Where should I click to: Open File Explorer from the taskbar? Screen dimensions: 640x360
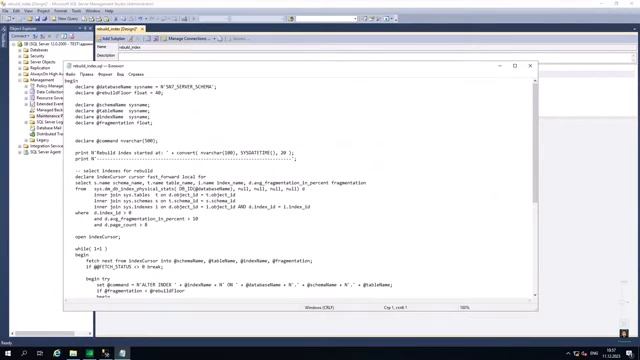pos(73,353)
